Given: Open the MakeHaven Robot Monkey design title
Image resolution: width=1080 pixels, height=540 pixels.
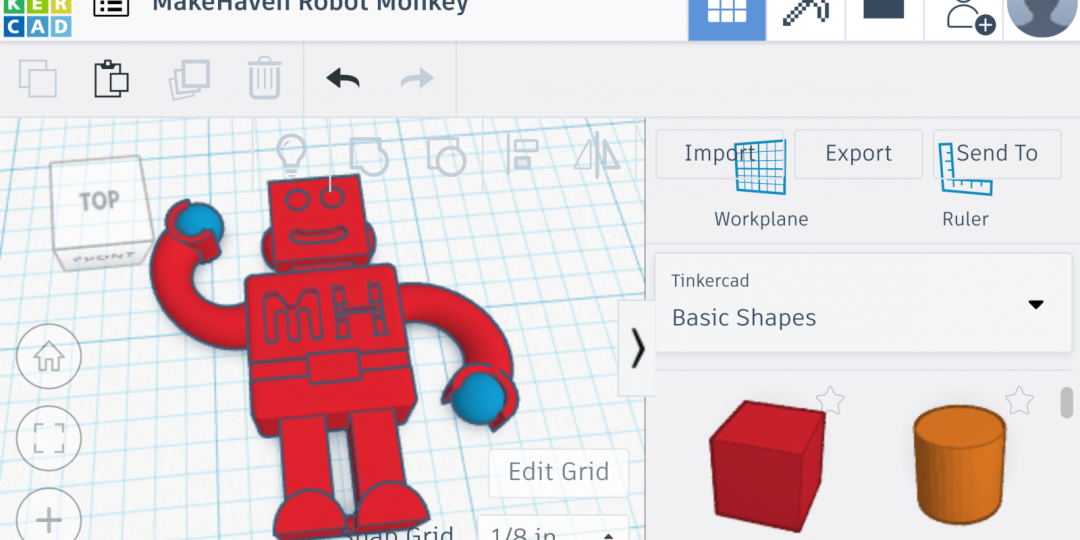Looking at the screenshot, I should pyautogui.click(x=310, y=7).
